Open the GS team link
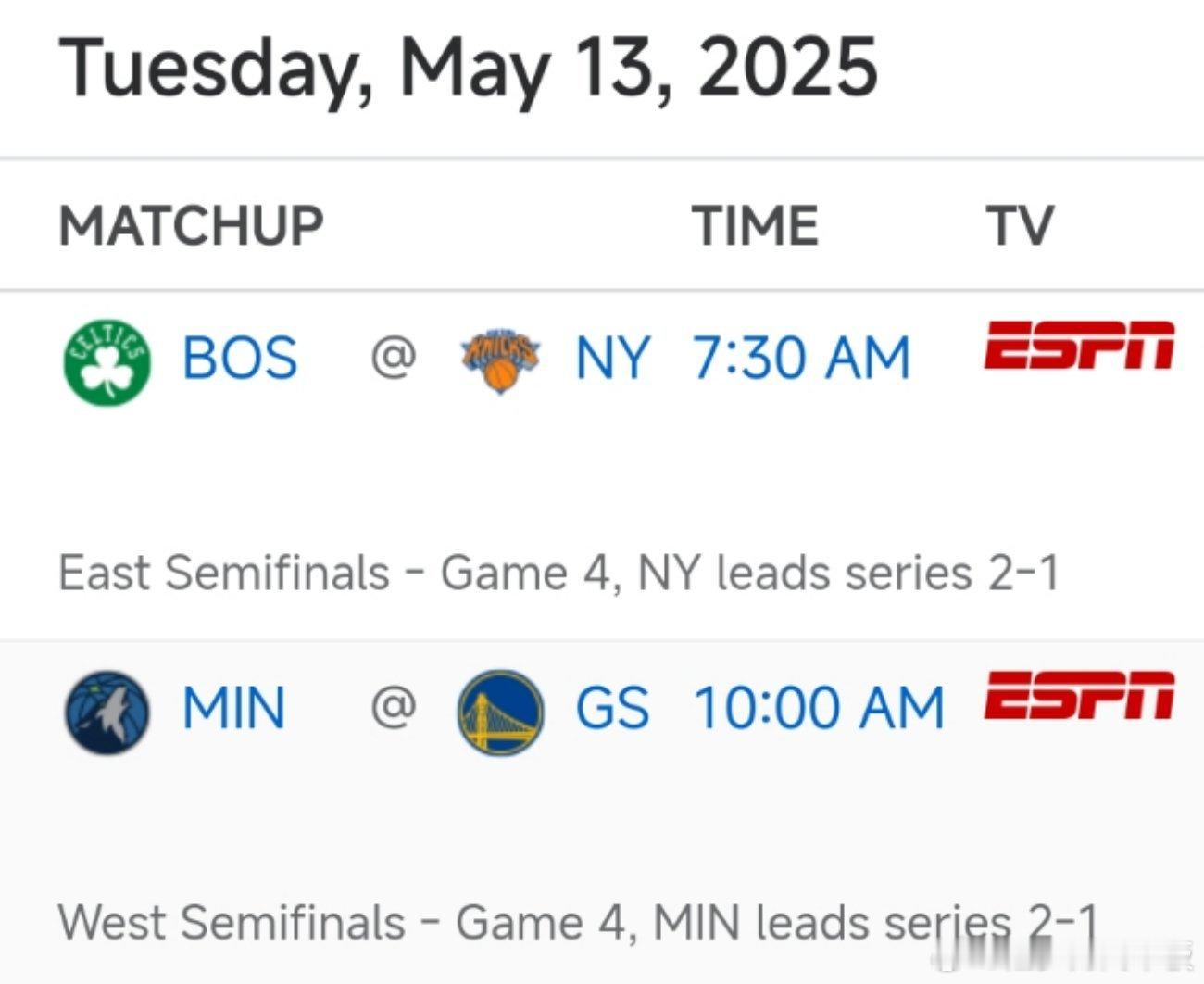 coord(612,709)
